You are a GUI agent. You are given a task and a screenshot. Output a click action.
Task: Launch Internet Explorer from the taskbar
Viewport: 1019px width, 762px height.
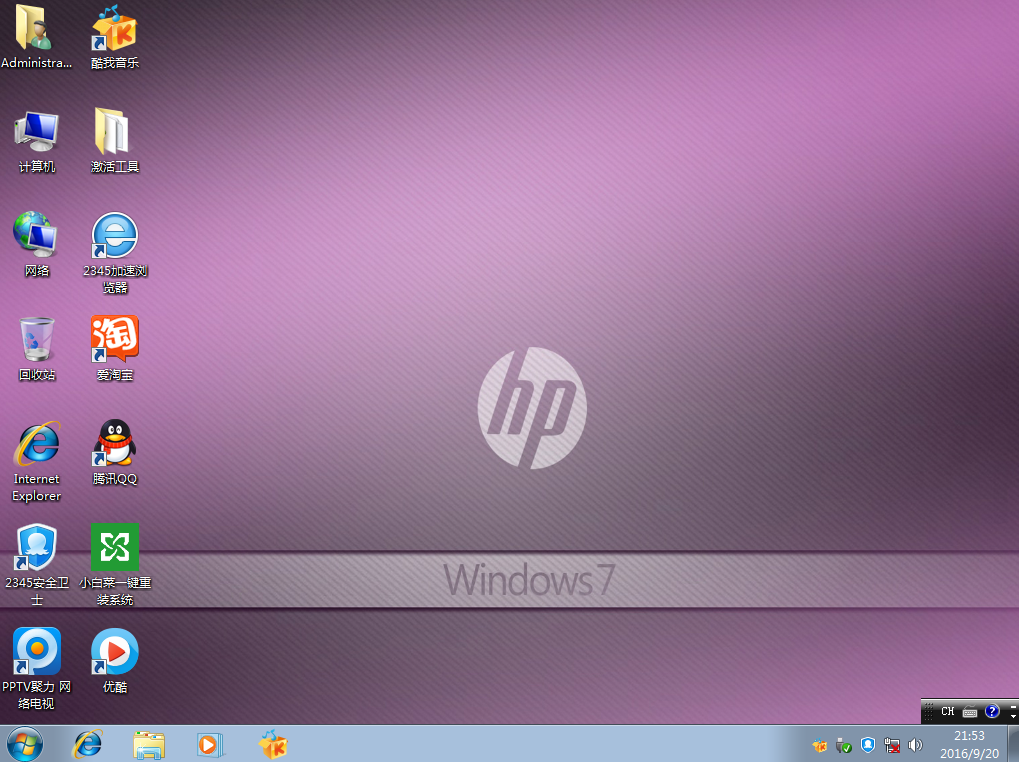click(88, 744)
